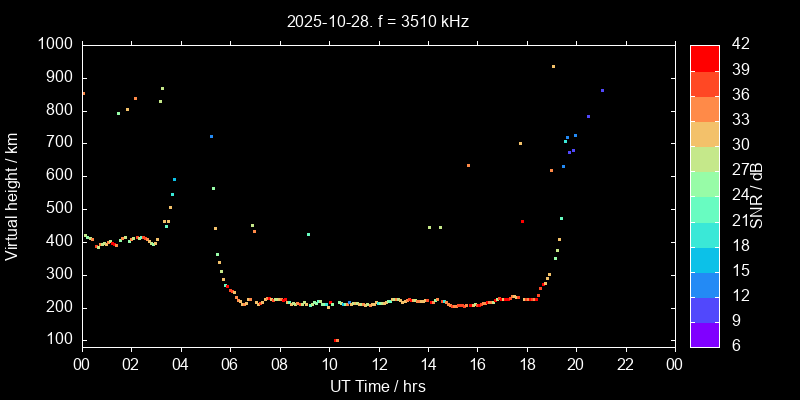The height and width of the screenshot is (400, 800).
Task: Click the plot title showing 3510 kHz
Action: point(378,20)
